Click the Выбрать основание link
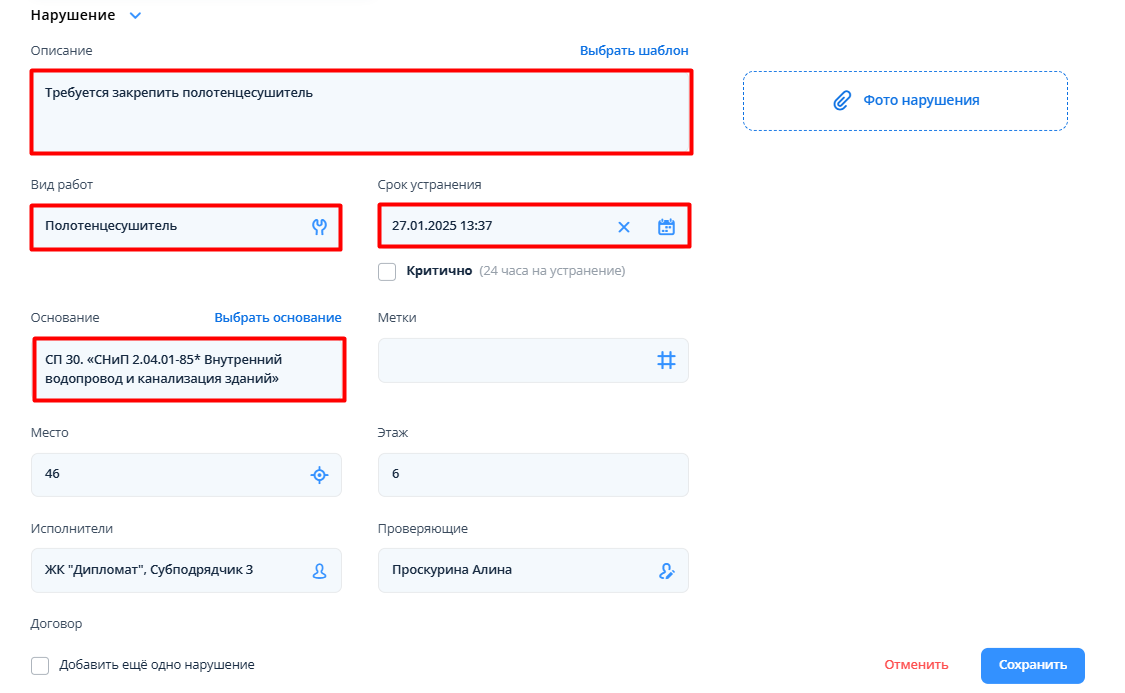1125x693 pixels. click(278, 318)
